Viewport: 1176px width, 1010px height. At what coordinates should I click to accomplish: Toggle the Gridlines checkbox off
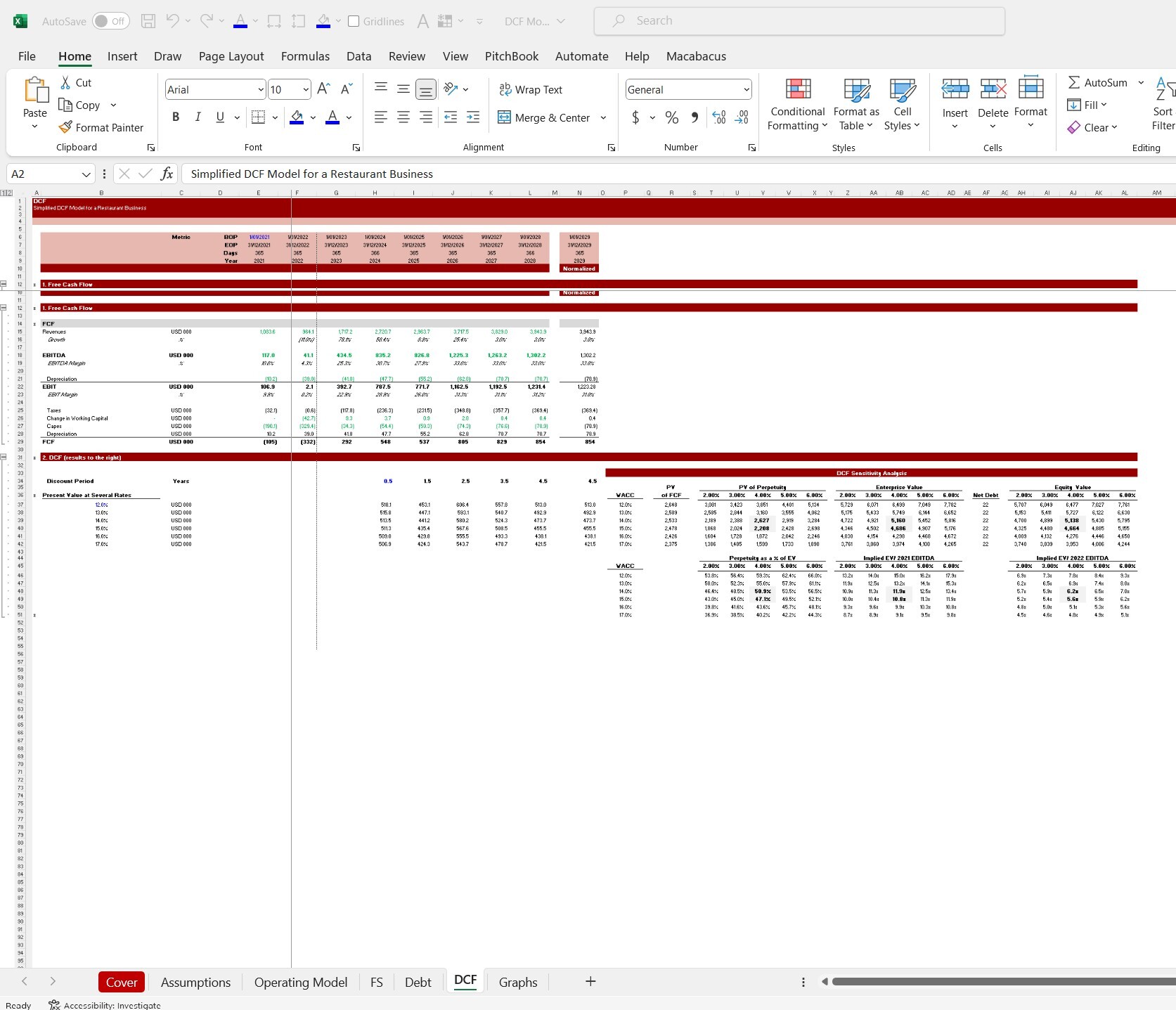353,21
